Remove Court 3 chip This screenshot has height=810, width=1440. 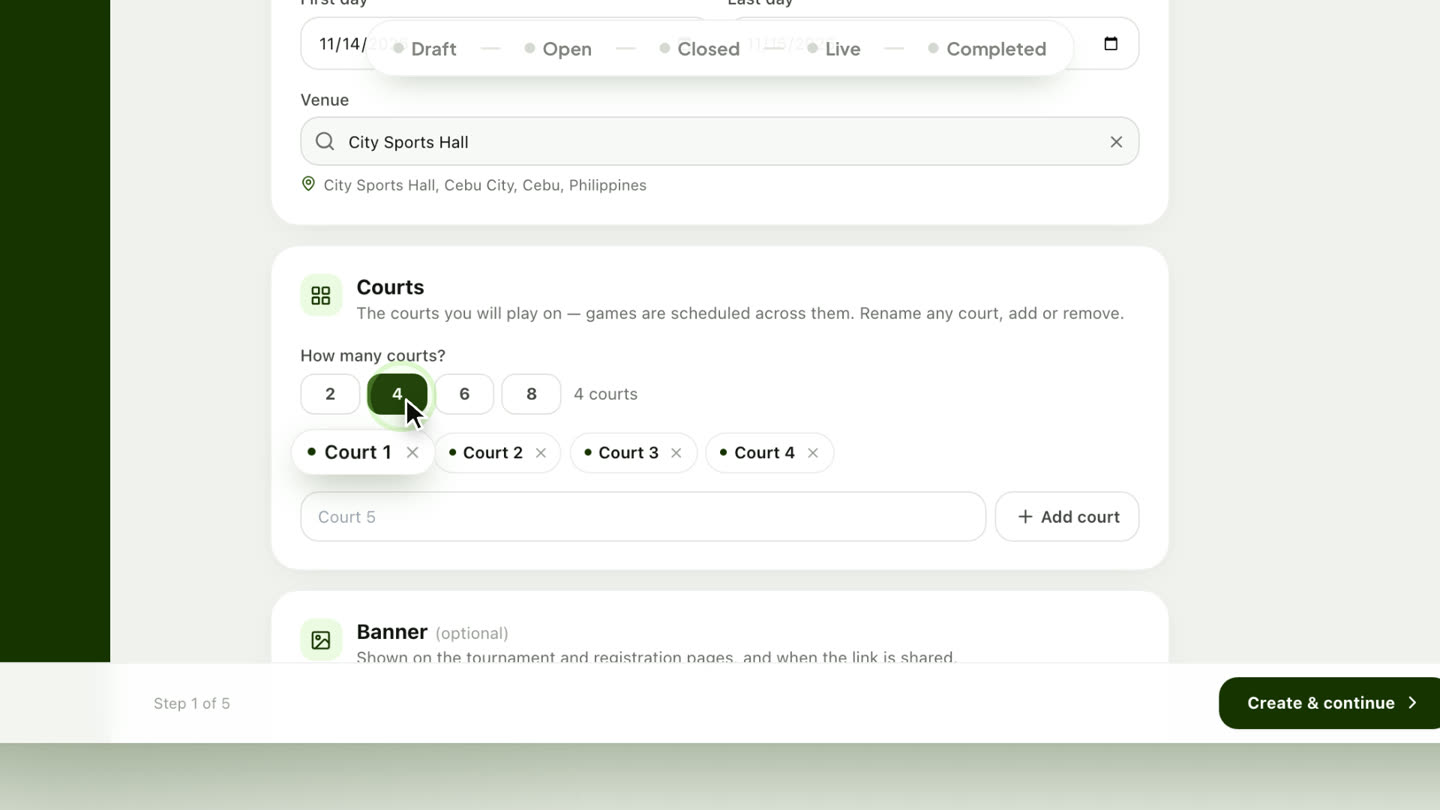pos(676,453)
